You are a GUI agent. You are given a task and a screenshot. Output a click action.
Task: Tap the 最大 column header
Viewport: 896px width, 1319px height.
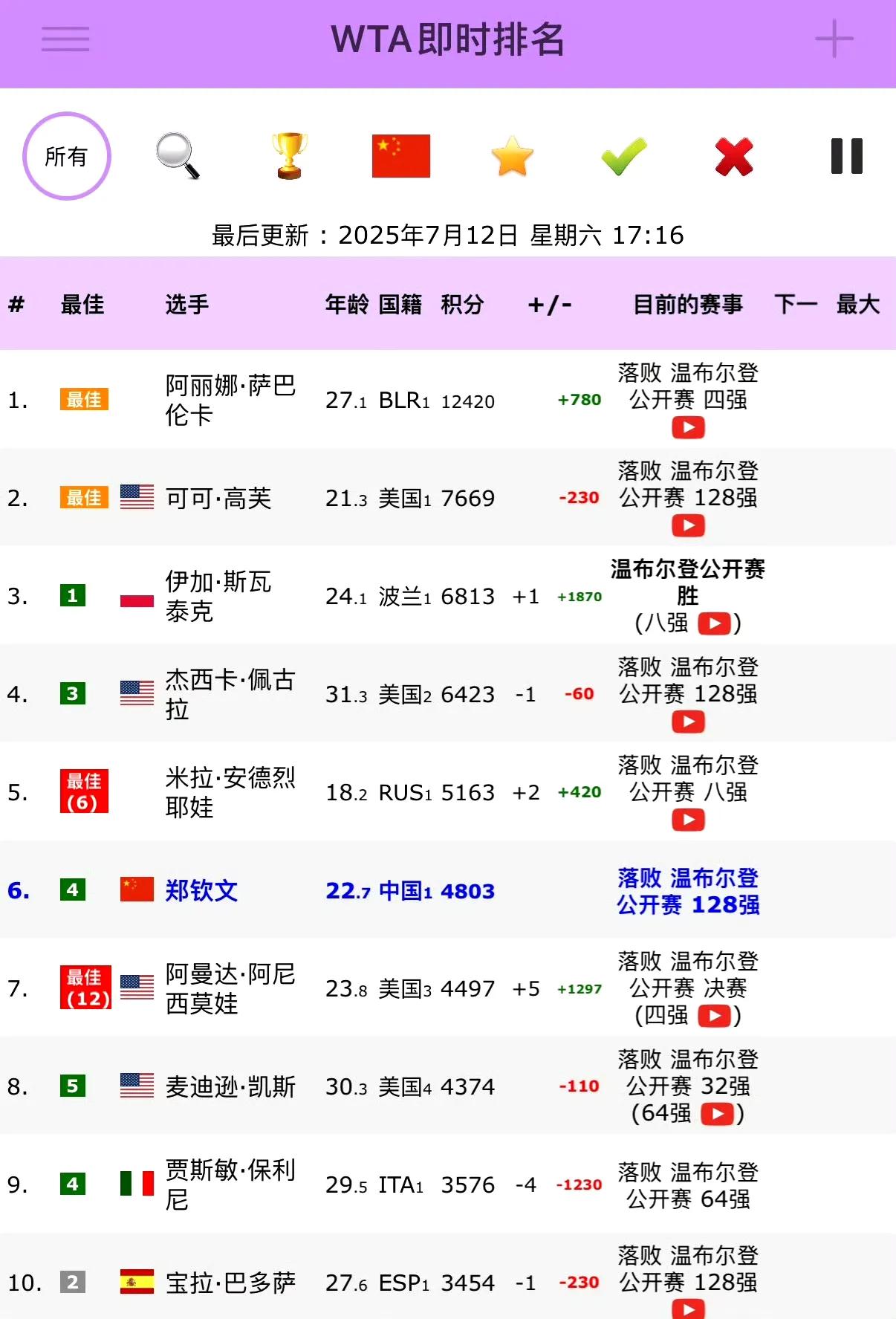click(858, 304)
